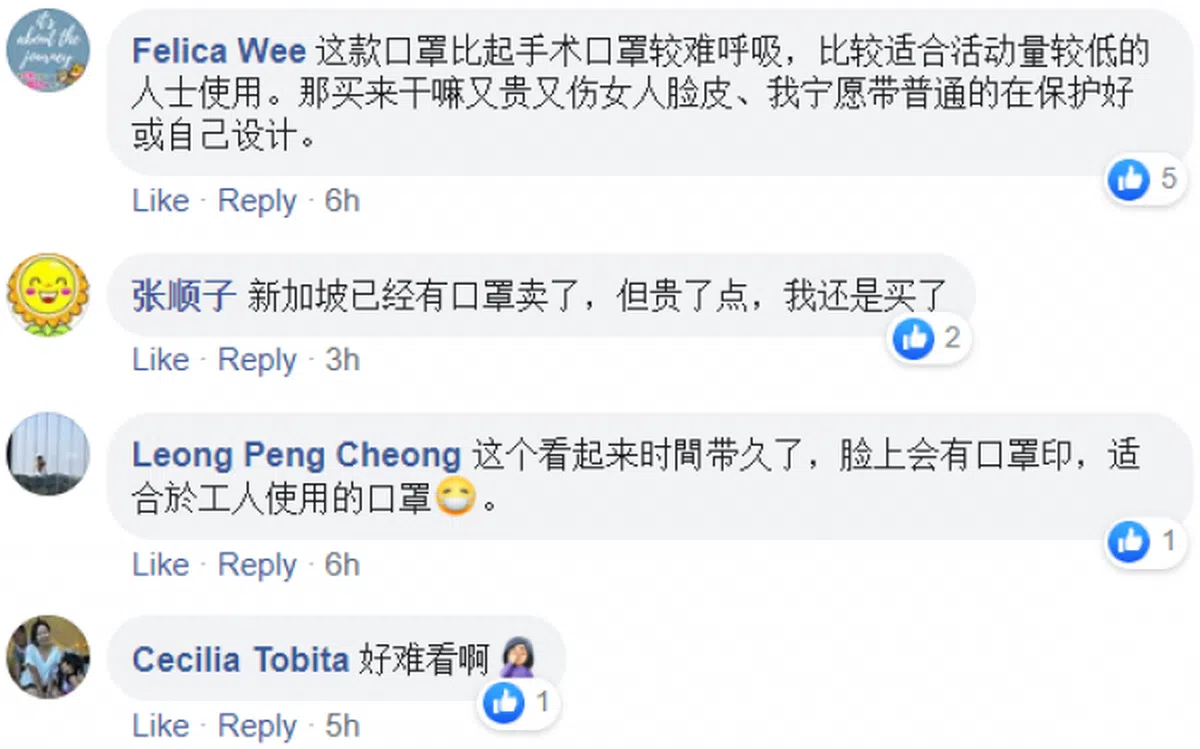The image size is (1200, 749).
Task: Open Felica Wee's profile name link
Action: [219, 50]
